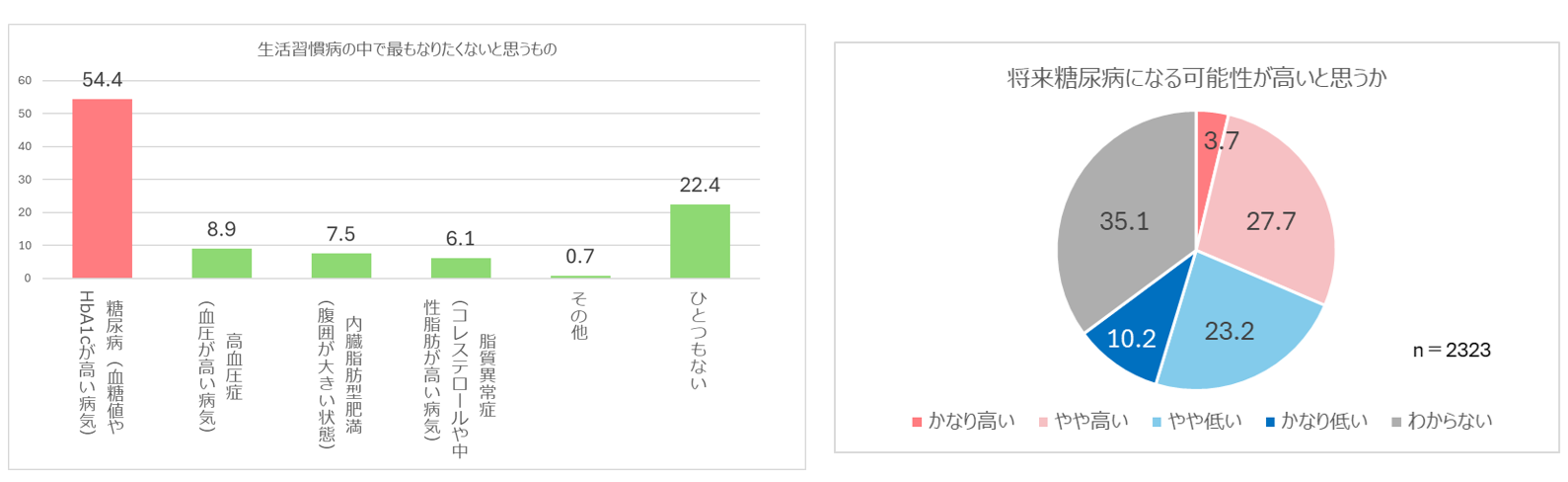Image resolution: width=1568 pixels, height=482 pixels.
Task: Click the やや高い legend color swatch
Action: coord(1043,422)
